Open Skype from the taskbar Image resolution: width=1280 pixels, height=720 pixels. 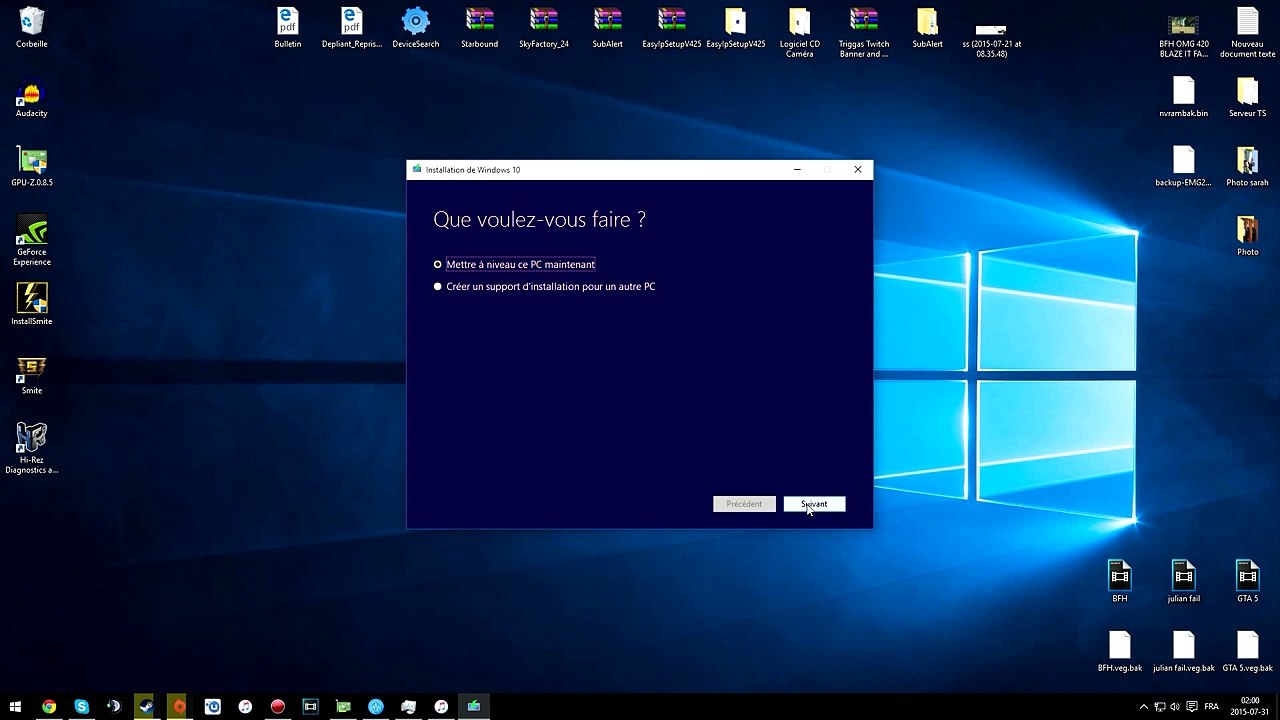point(82,706)
